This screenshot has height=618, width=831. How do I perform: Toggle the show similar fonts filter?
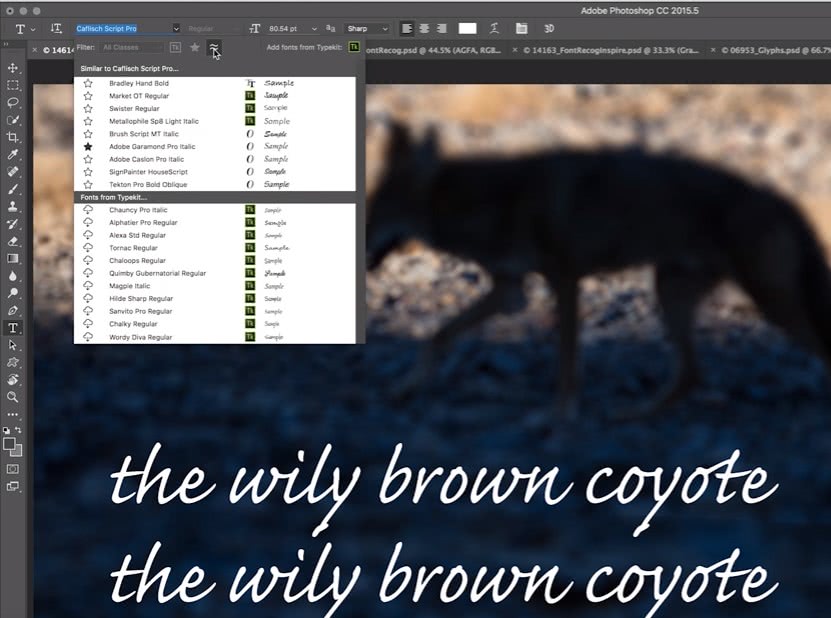pyautogui.click(x=214, y=48)
